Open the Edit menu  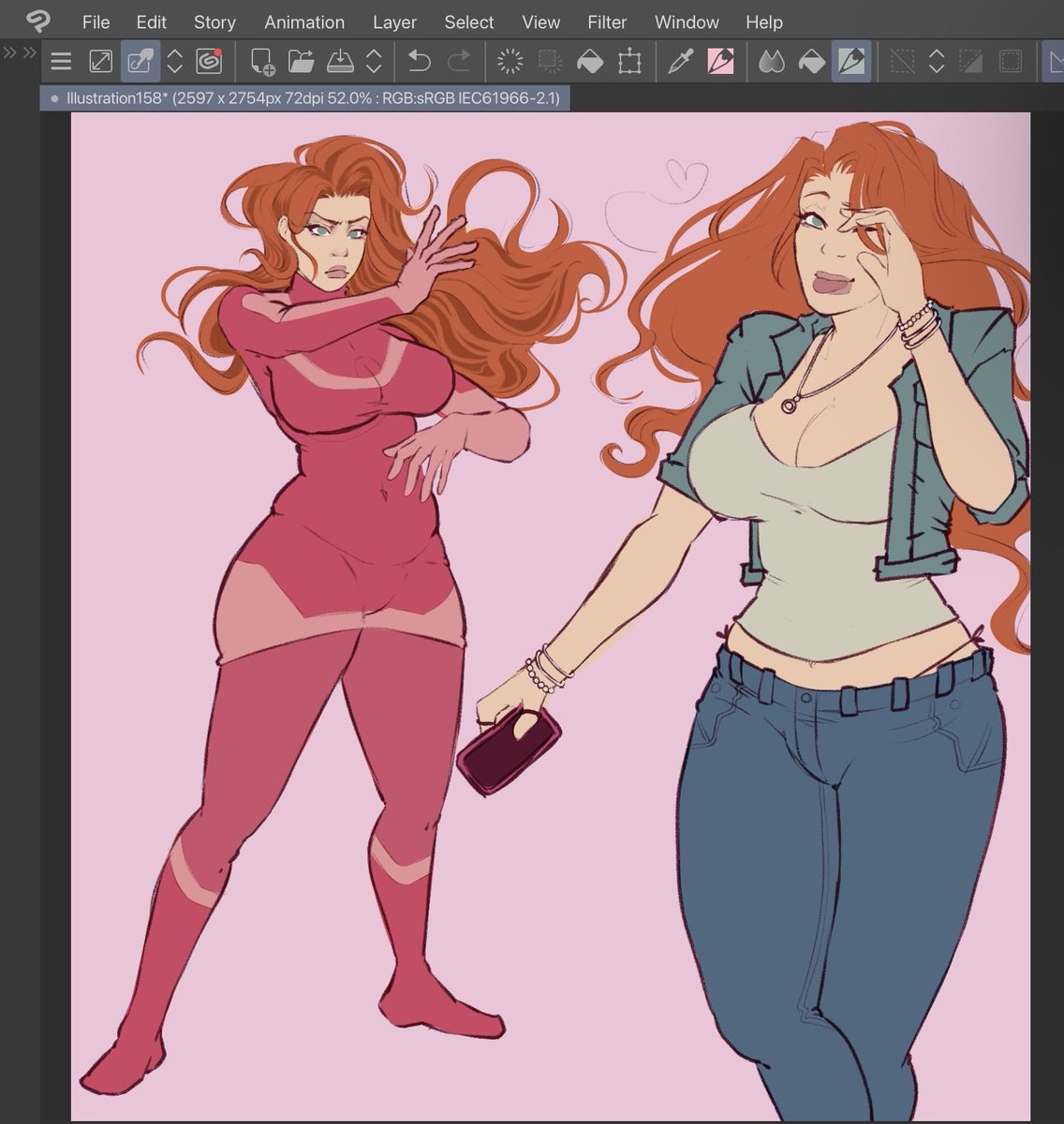152,22
